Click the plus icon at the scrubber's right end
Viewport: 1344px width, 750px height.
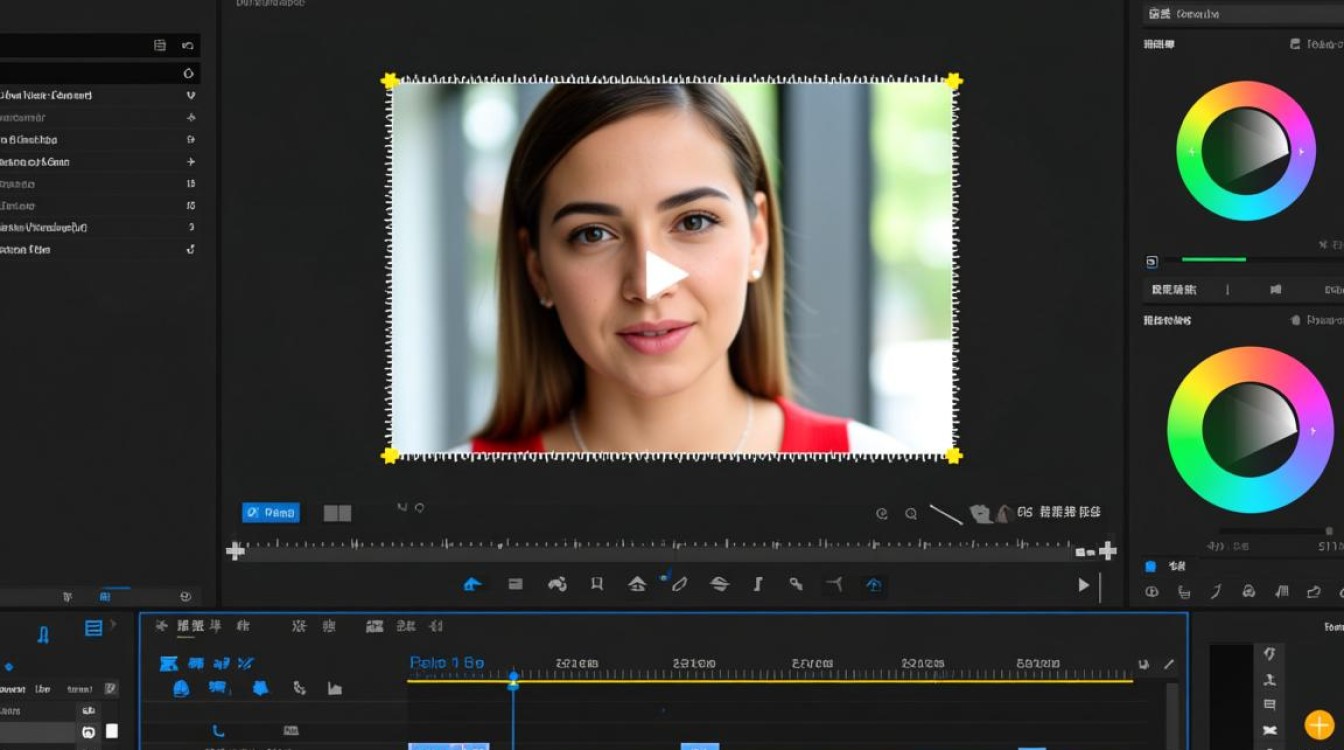pos(1108,551)
